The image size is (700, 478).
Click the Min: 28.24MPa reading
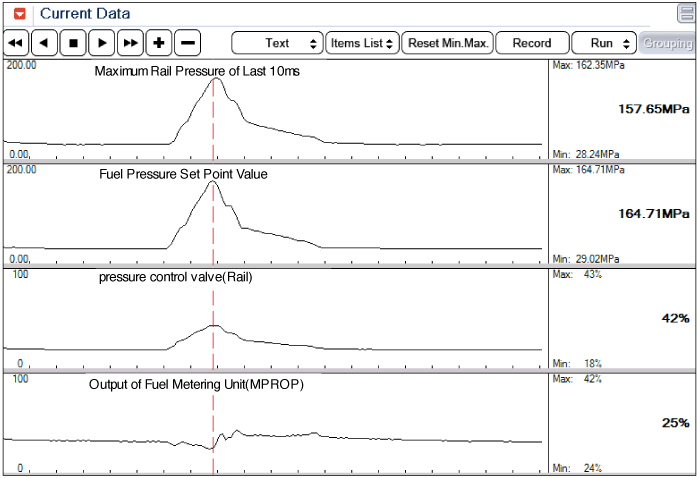point(586,154)
